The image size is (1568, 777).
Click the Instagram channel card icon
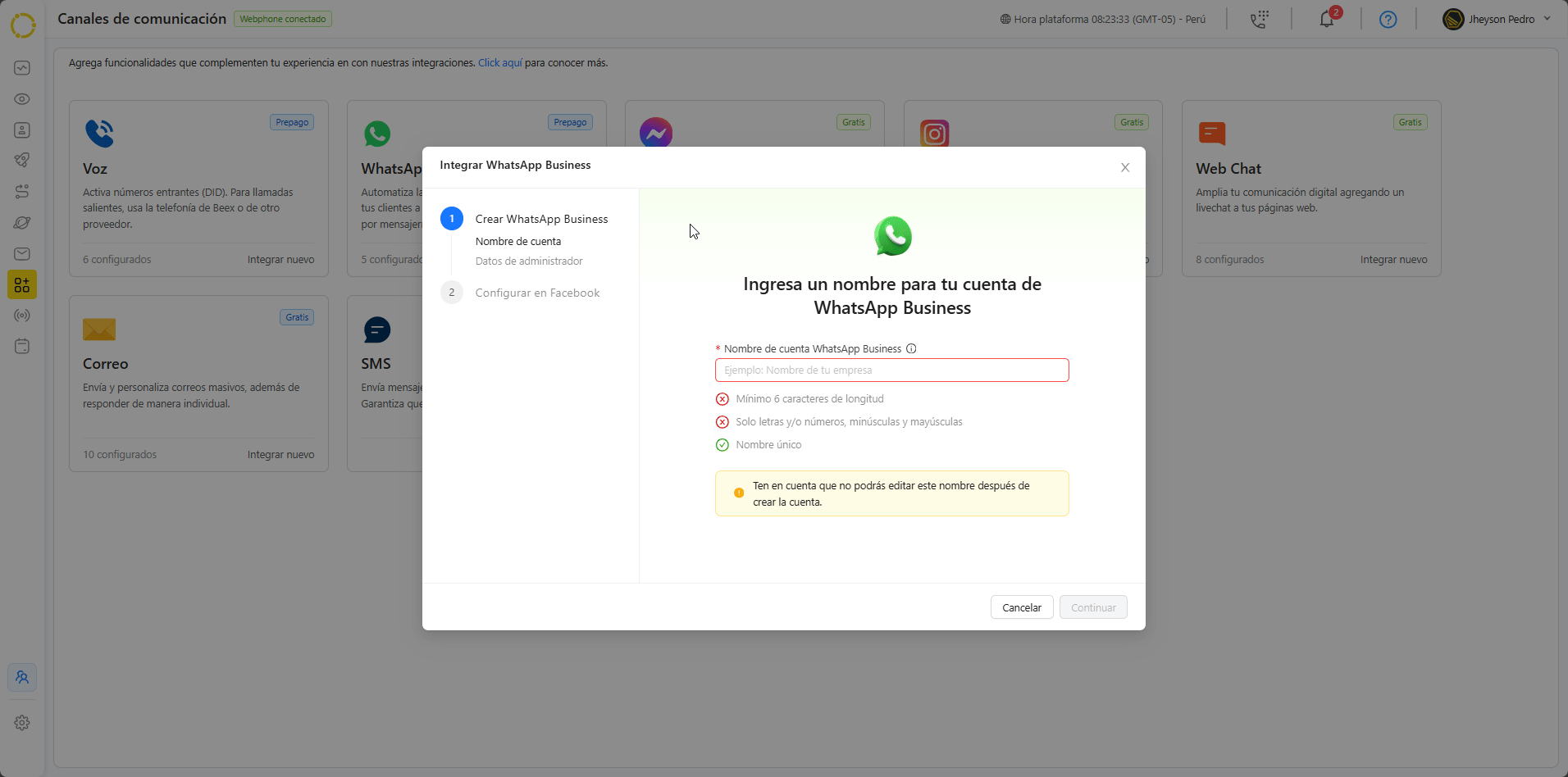point(935,133)
